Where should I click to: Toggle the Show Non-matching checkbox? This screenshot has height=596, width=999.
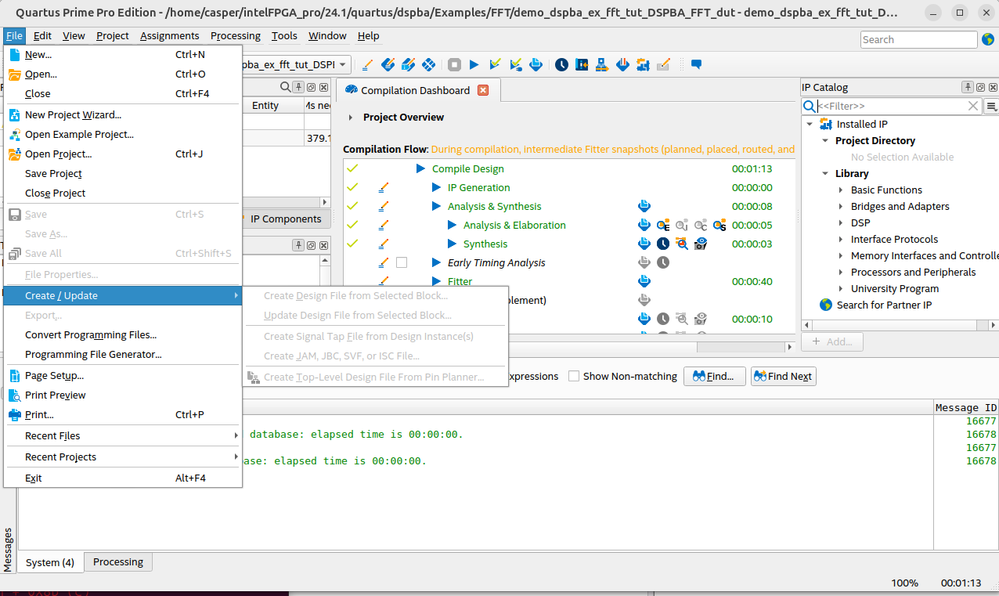[x=573, y=376]
